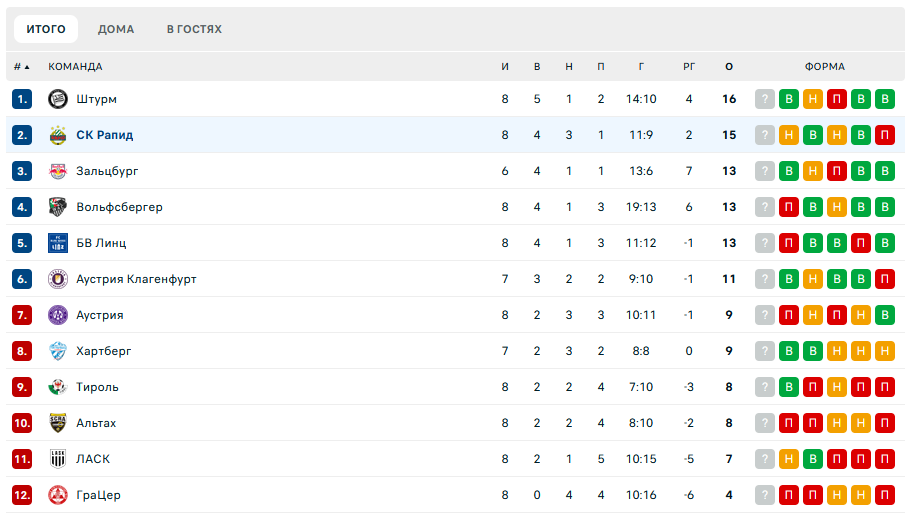Switch to the В ГОСТЯХ tab
This screenshot has height=520, width=910.
(x=194, y=29)
